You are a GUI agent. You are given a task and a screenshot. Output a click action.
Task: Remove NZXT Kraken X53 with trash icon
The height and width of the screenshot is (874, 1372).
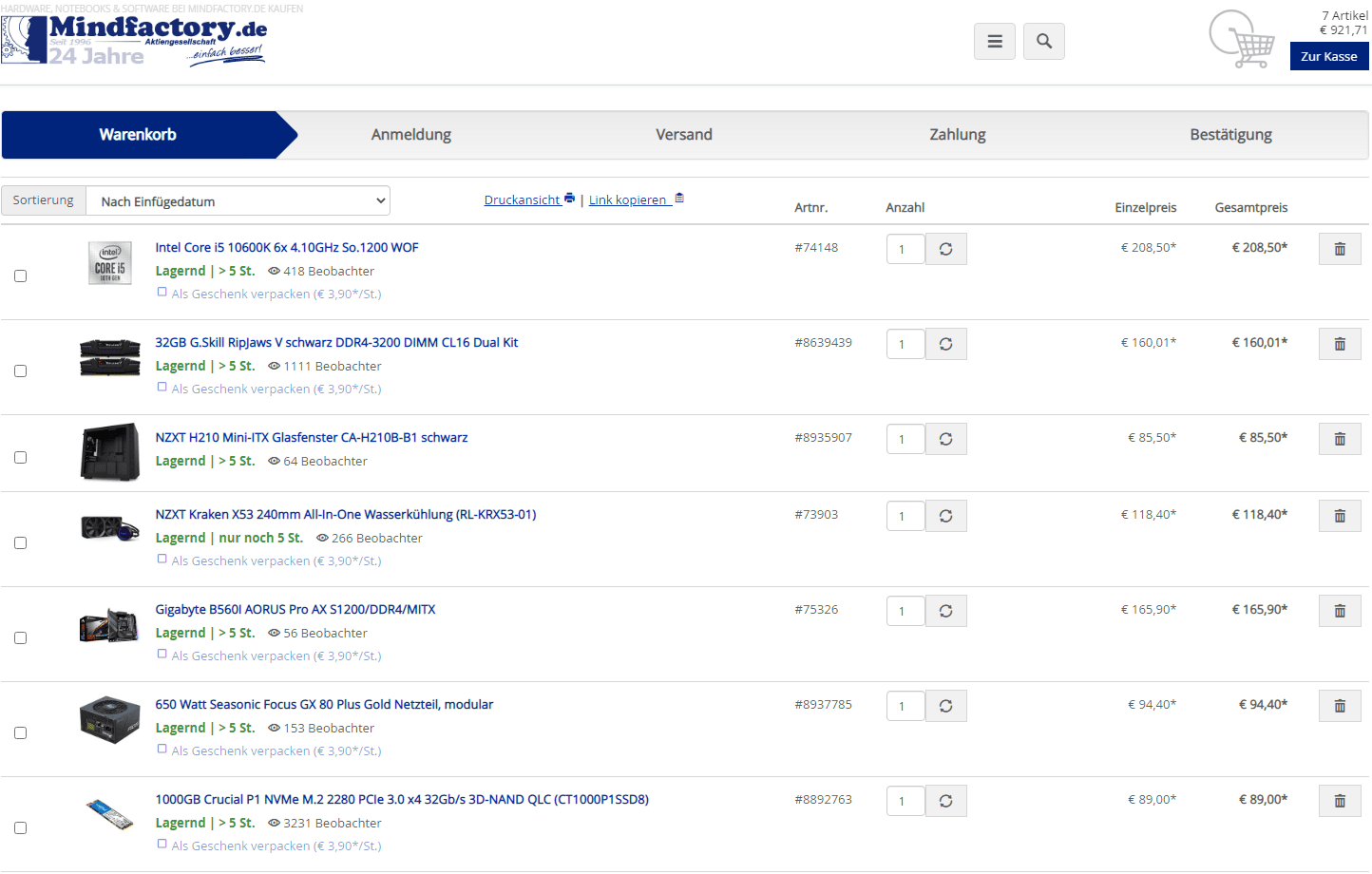tap(1340, 516)
